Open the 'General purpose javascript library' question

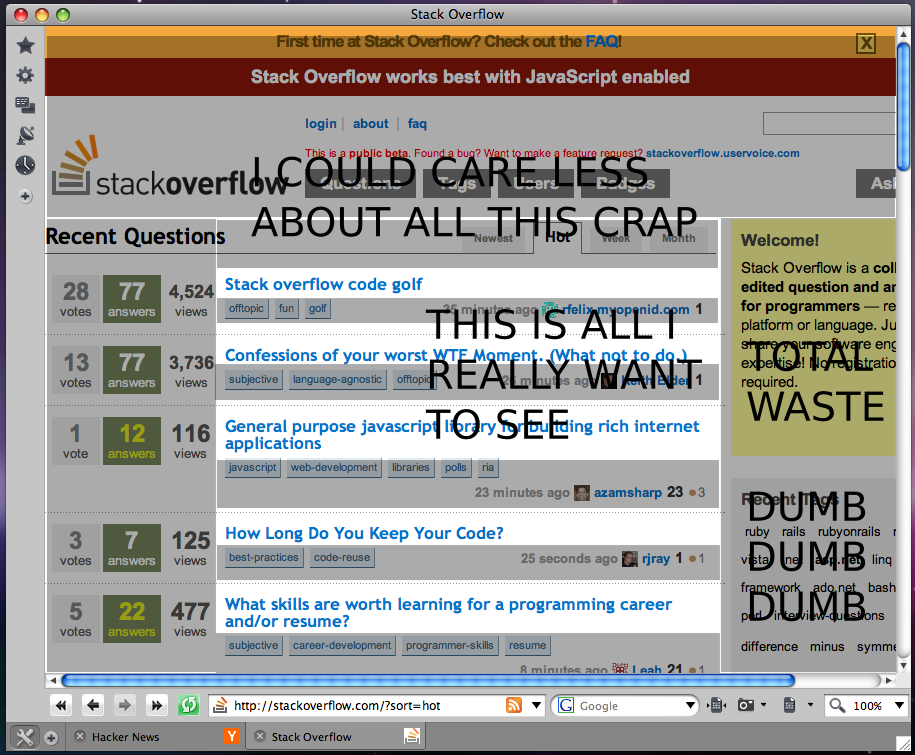click(x=462, y=435)
